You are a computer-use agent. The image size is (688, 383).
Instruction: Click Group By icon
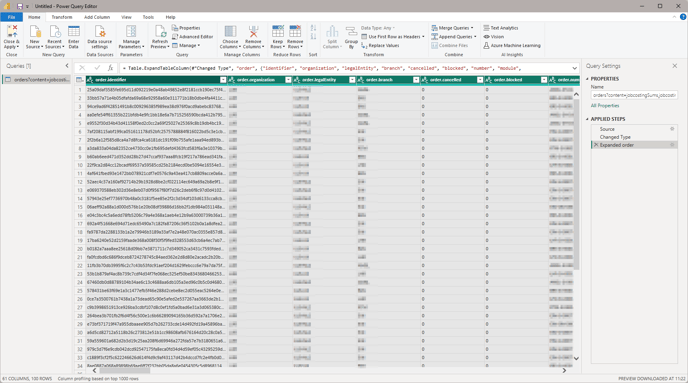[351, 32]
